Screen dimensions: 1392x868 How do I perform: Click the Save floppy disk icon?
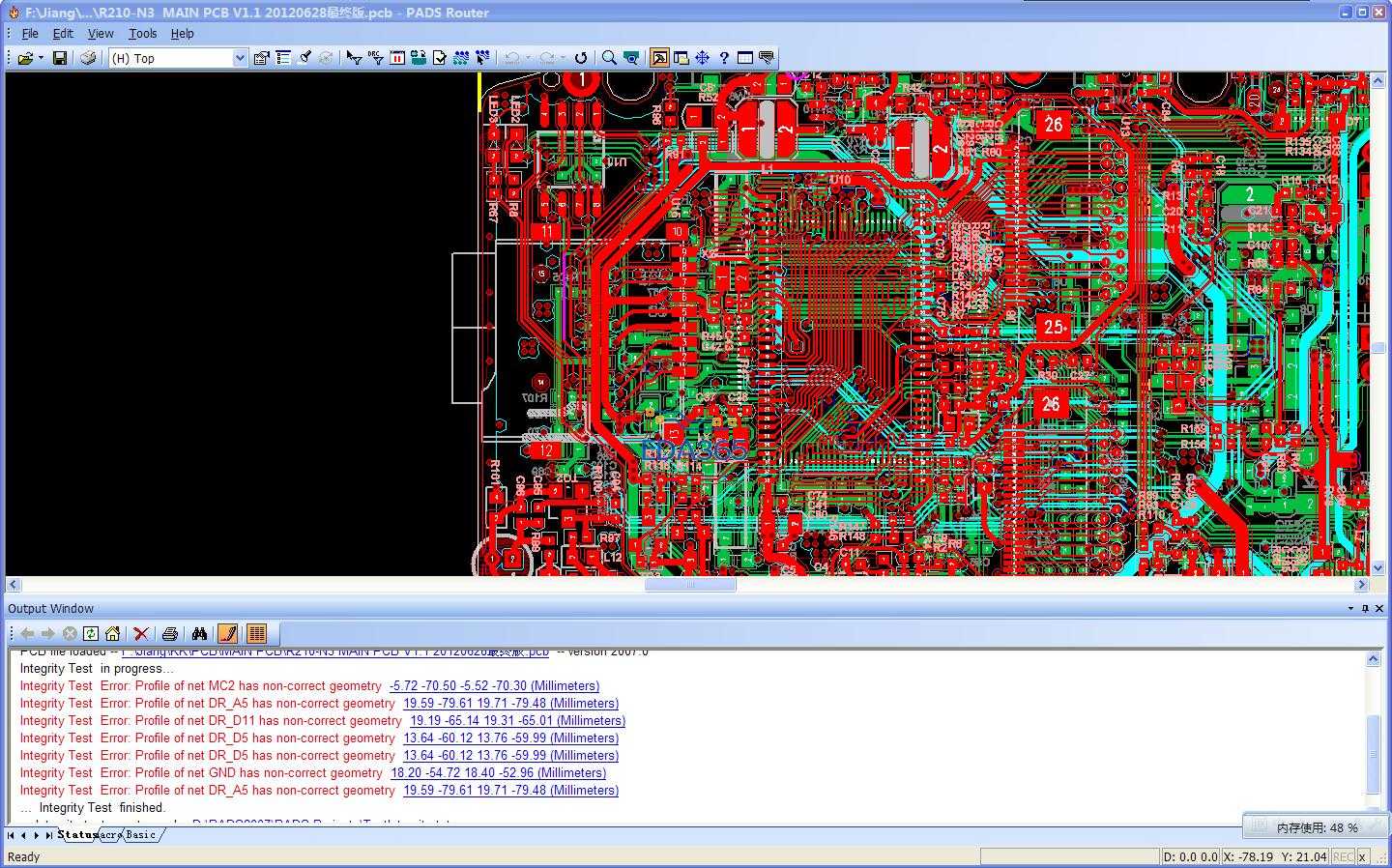[60, 58]
